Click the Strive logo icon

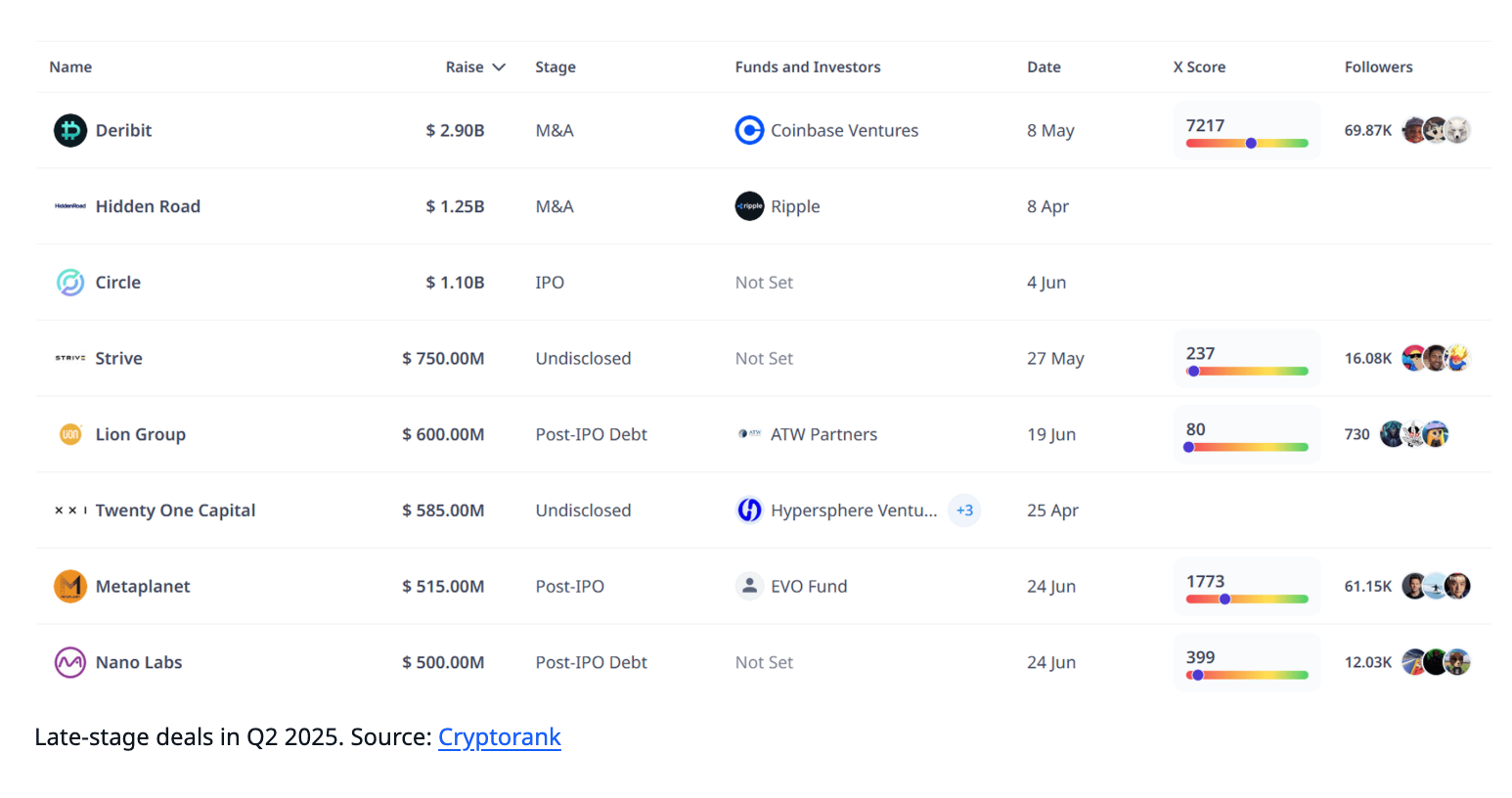[x=70, y=358]
